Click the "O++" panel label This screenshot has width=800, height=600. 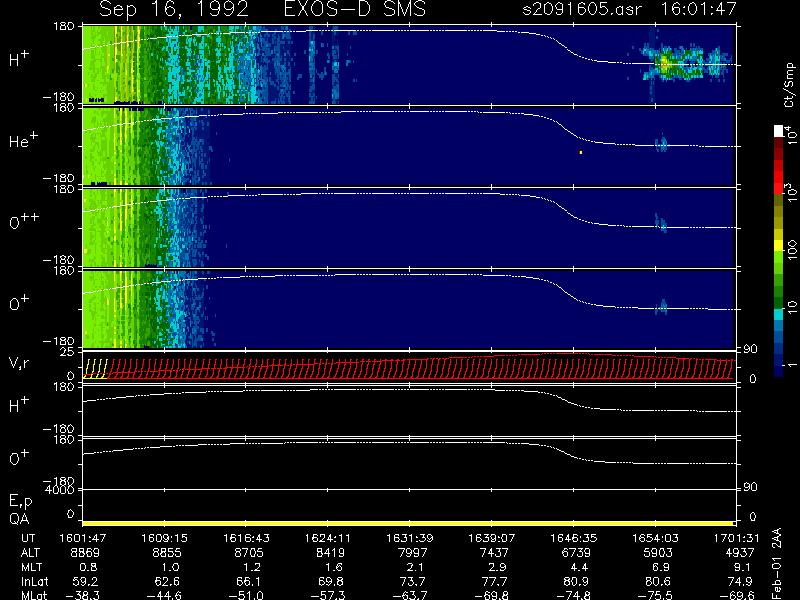click(x=24, y=220)
